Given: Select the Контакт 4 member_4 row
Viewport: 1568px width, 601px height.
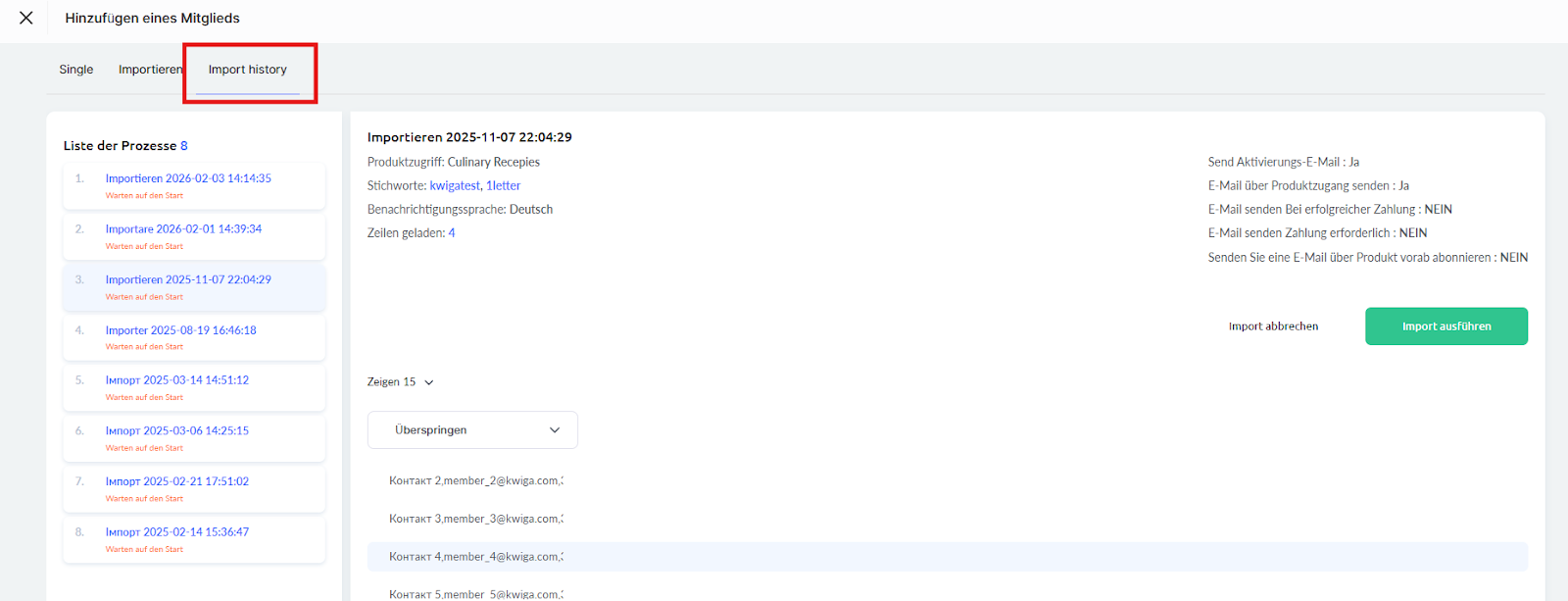Looking at the screenshot, I should [476, 557].
